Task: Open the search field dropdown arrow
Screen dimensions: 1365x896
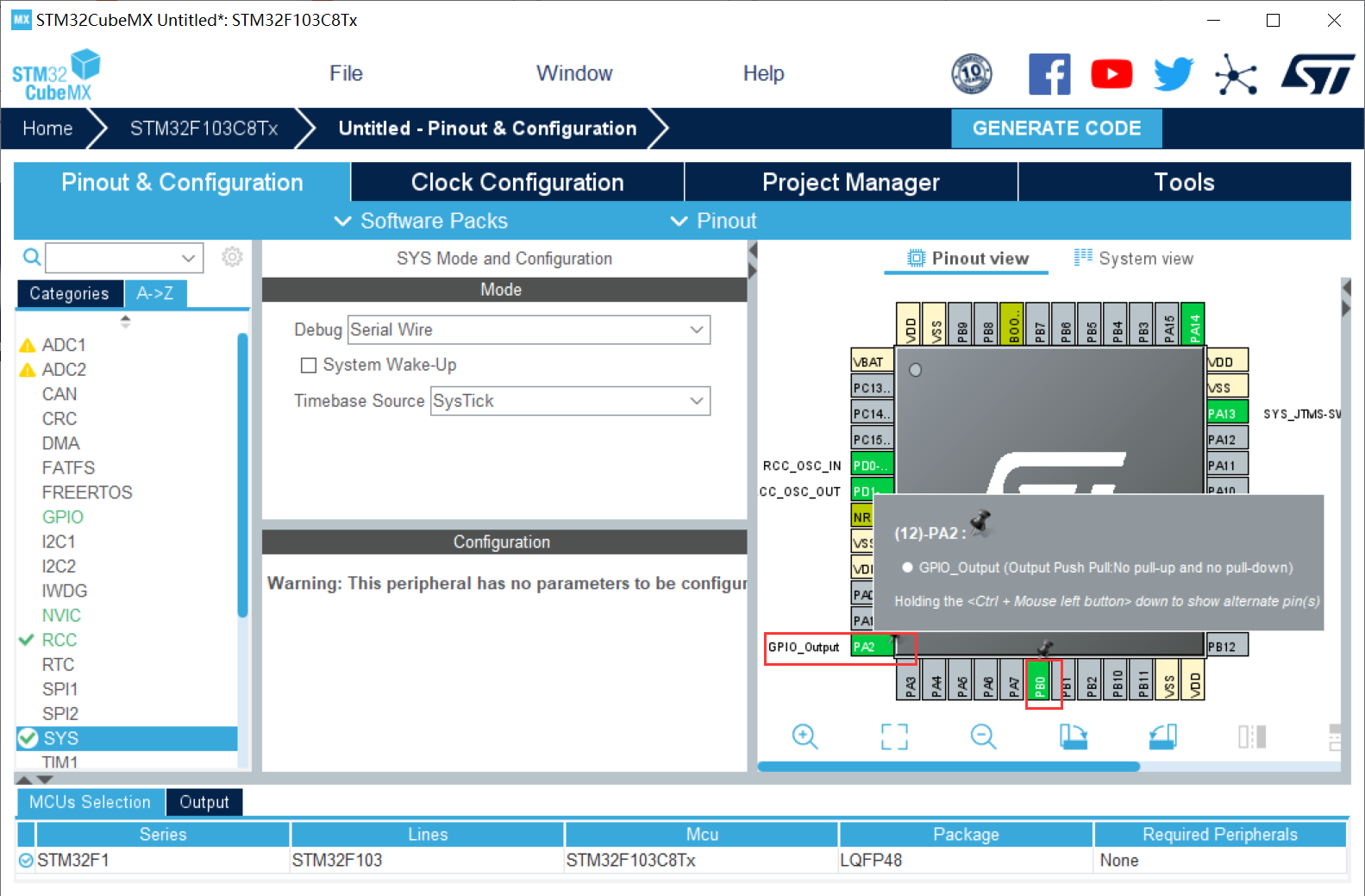Action: pyautogui.click(x=188, y=258)
